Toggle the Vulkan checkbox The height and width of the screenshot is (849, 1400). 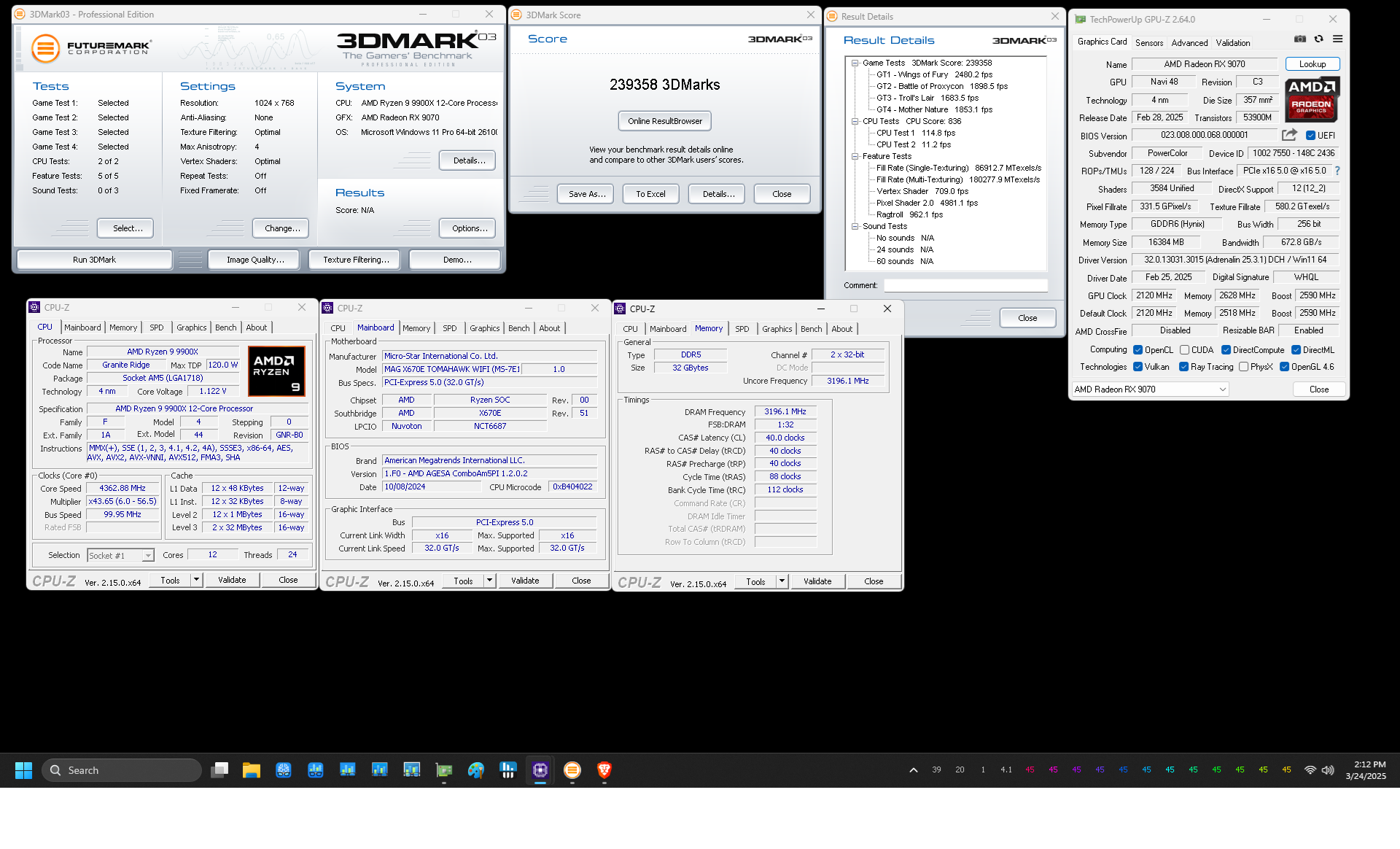coord(1137,367)
